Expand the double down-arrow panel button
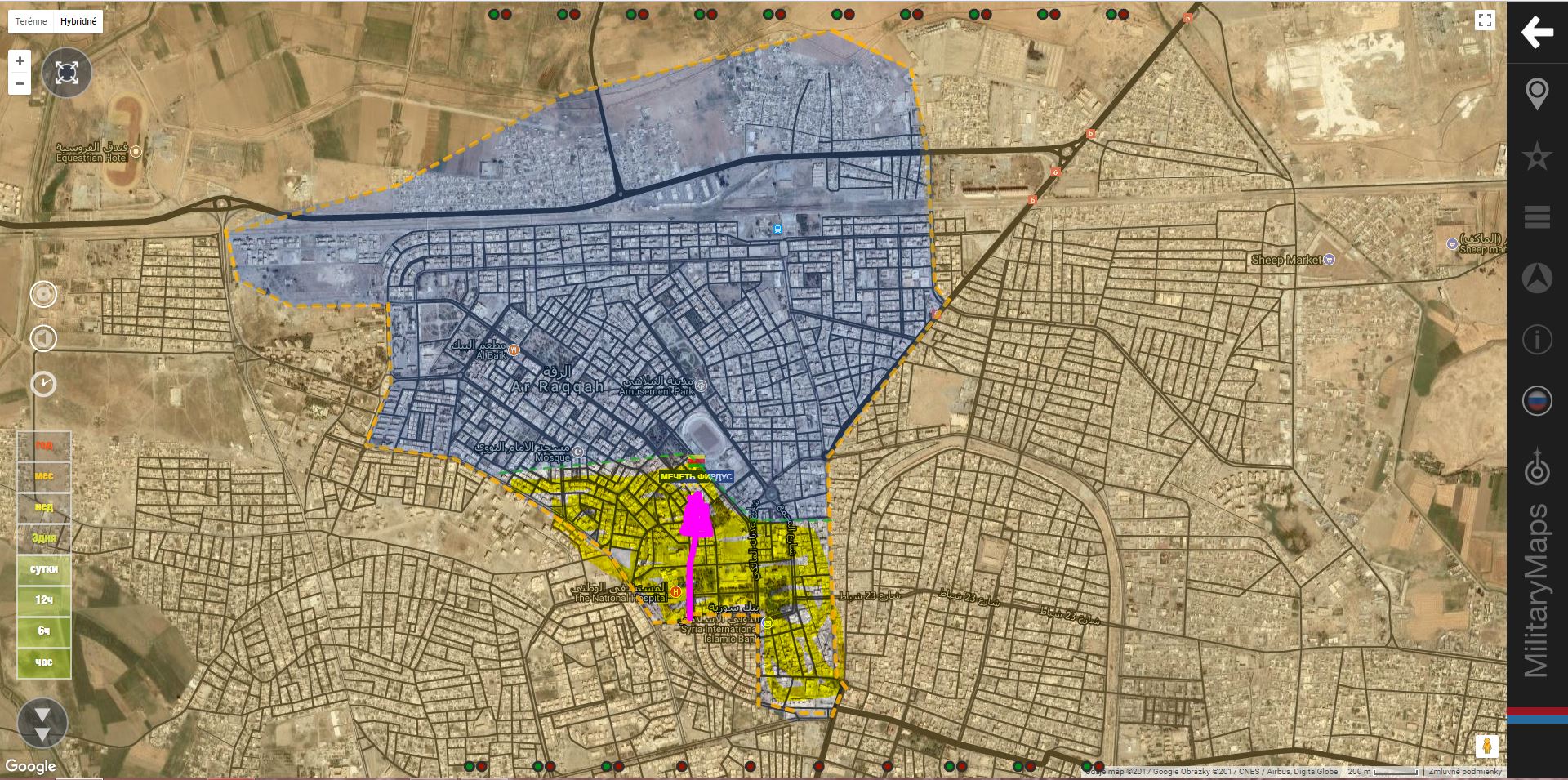Screen dimensions: 1568x780 coord(42,724)
